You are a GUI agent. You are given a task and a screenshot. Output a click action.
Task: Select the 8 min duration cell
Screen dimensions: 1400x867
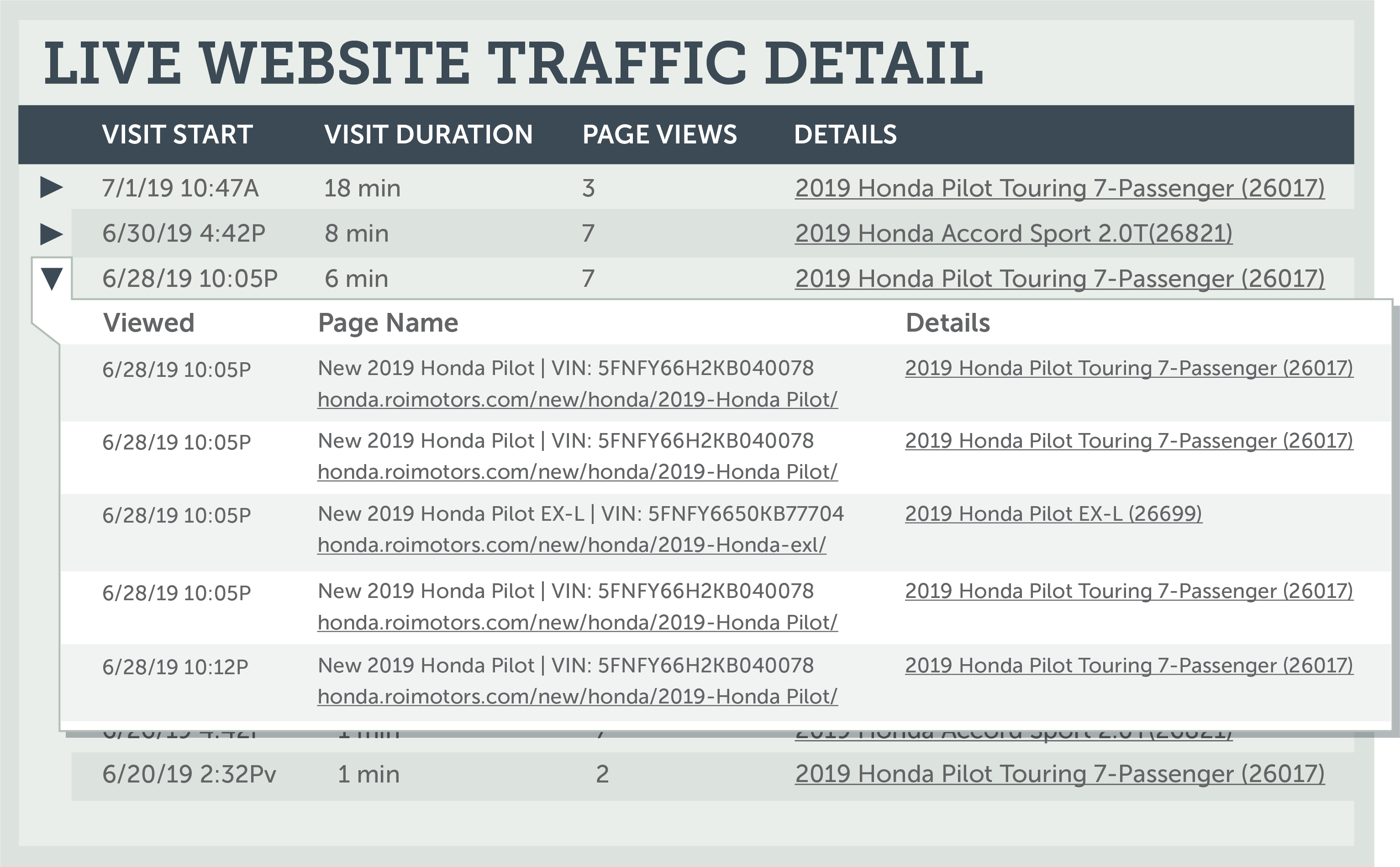coord(357,233)
